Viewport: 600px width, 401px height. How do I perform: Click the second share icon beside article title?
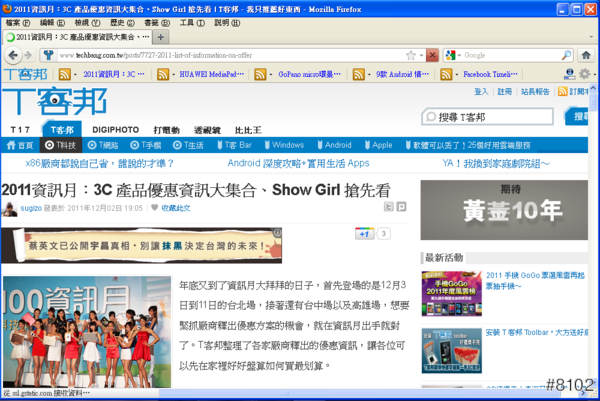[x=401, y=207]
